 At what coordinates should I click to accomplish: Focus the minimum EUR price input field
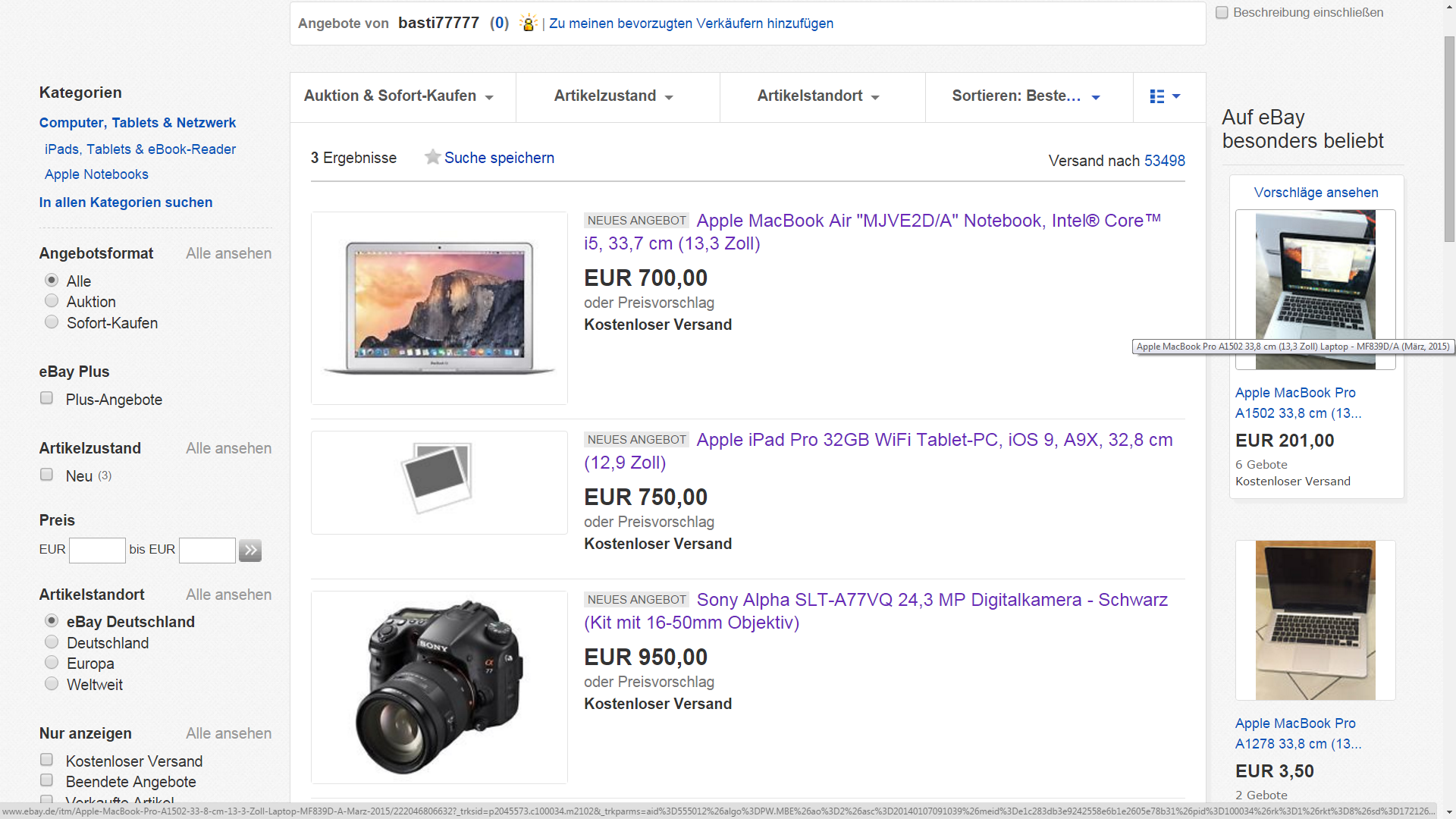(97, 550)
